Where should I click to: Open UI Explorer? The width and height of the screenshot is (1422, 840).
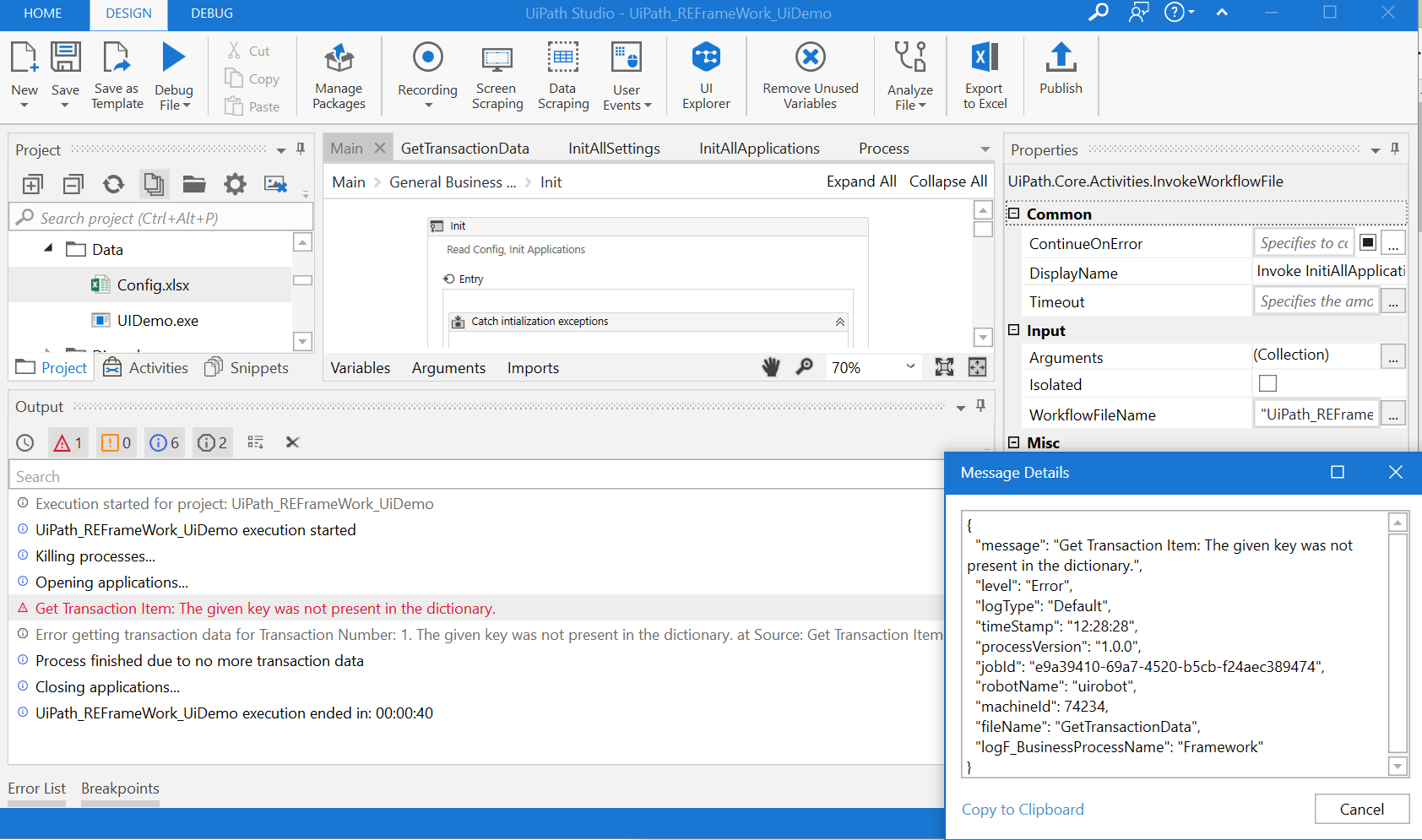point(706,77)
